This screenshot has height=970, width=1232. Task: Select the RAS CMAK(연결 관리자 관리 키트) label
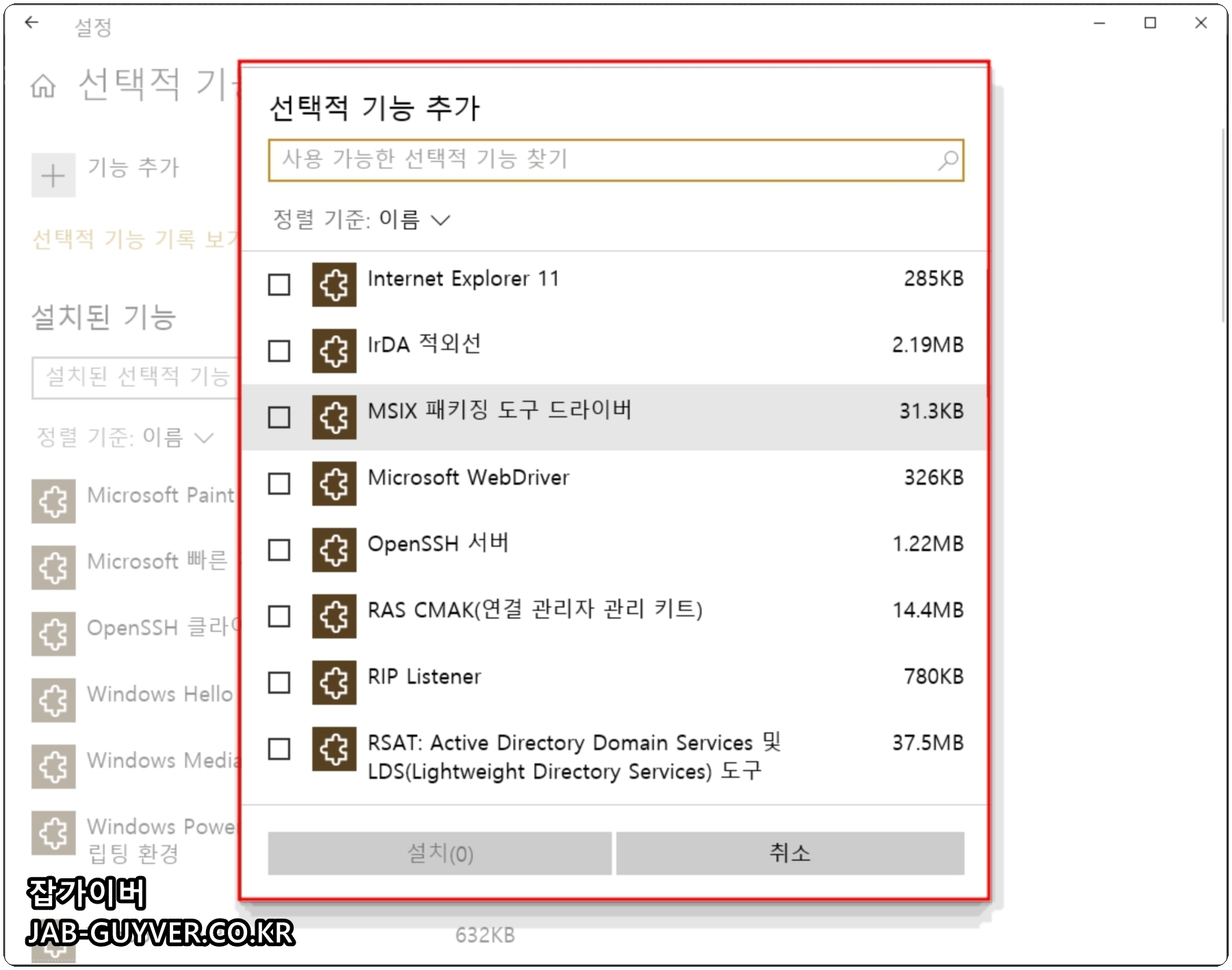535,609
